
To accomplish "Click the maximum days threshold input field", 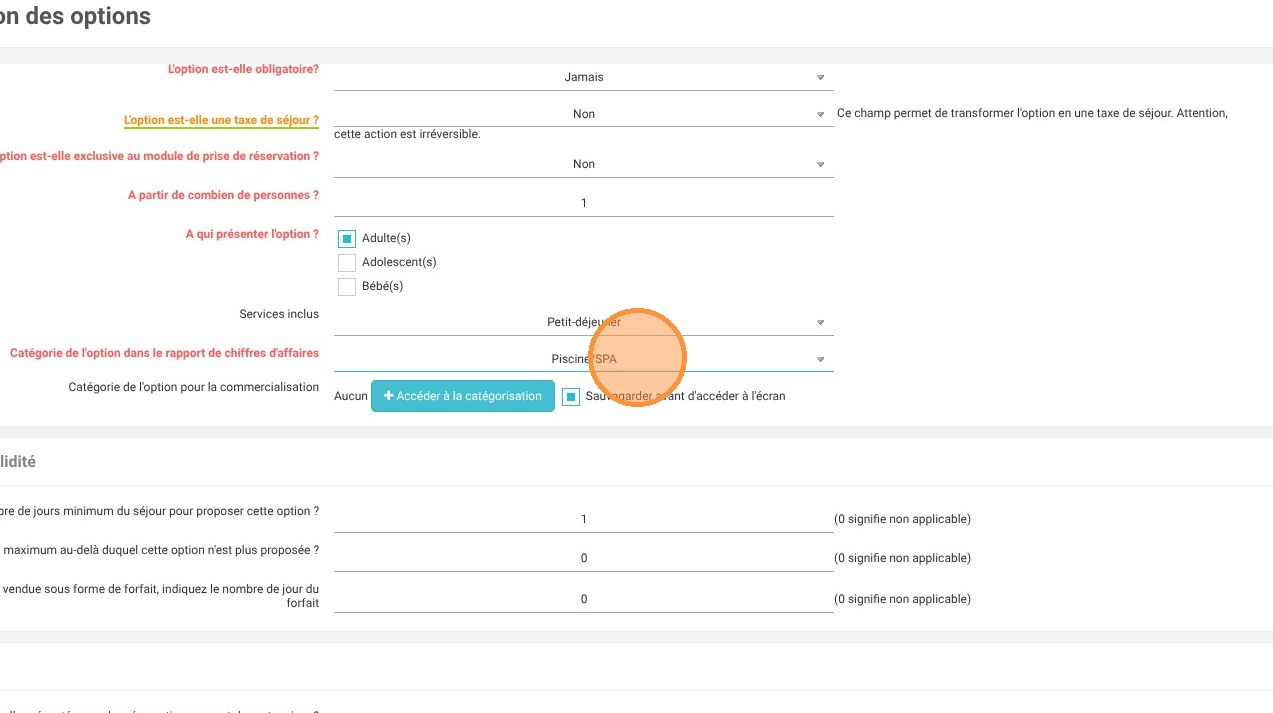I will click(583, 558).
